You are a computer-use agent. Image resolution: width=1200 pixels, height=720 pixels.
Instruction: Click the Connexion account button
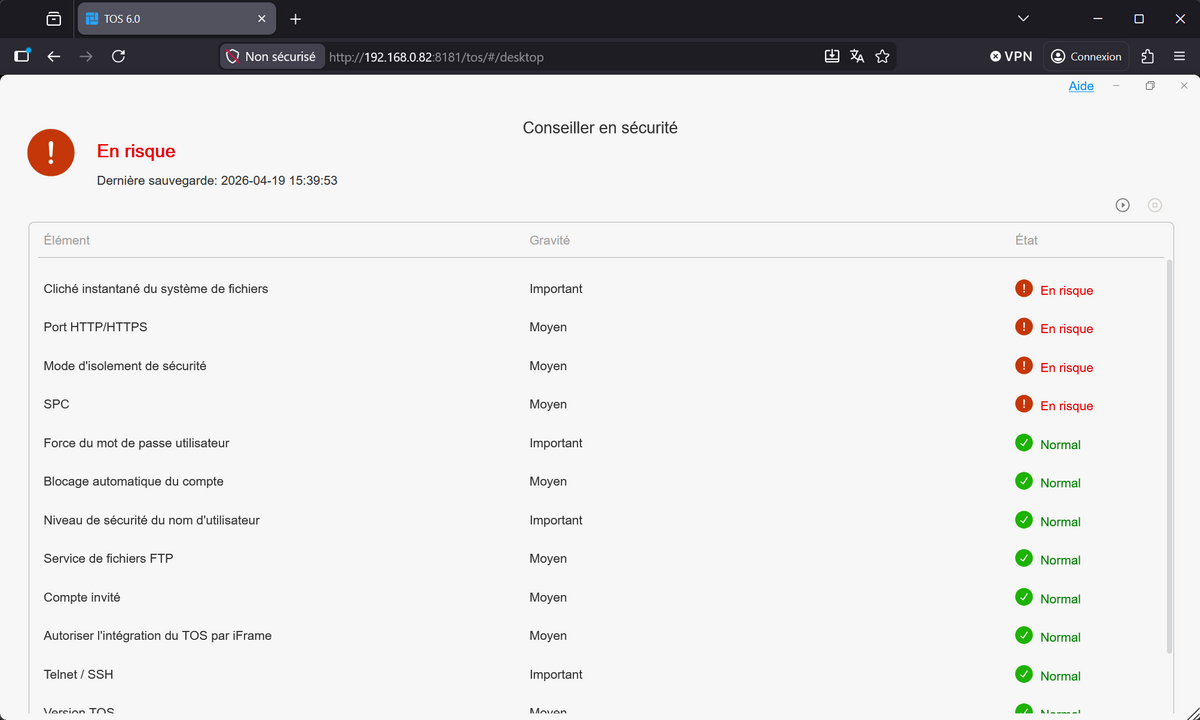point(1086,57)
